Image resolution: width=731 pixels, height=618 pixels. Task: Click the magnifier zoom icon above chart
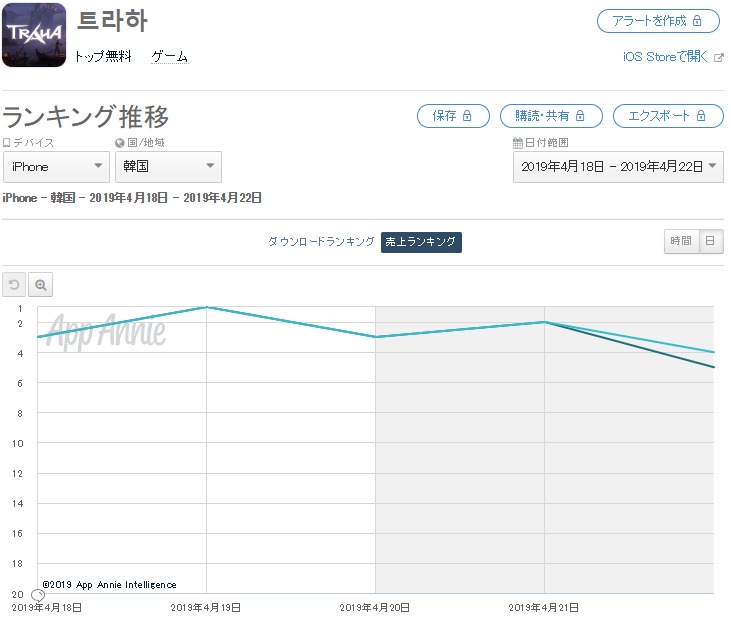41,284
